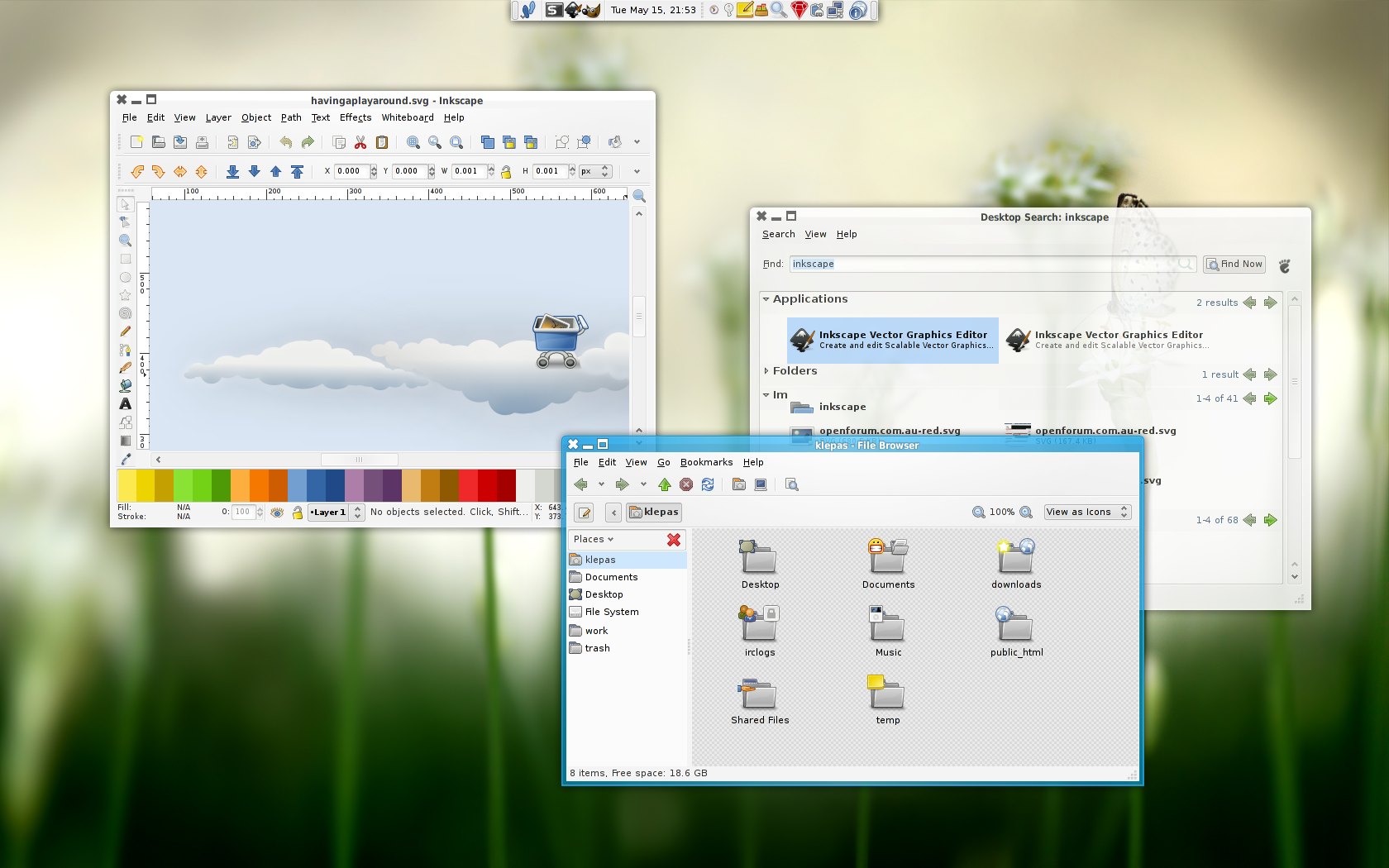Click the Reload icon in File Browser
The height and width of the screenshot is (868, 1389).
click(708, 484)
